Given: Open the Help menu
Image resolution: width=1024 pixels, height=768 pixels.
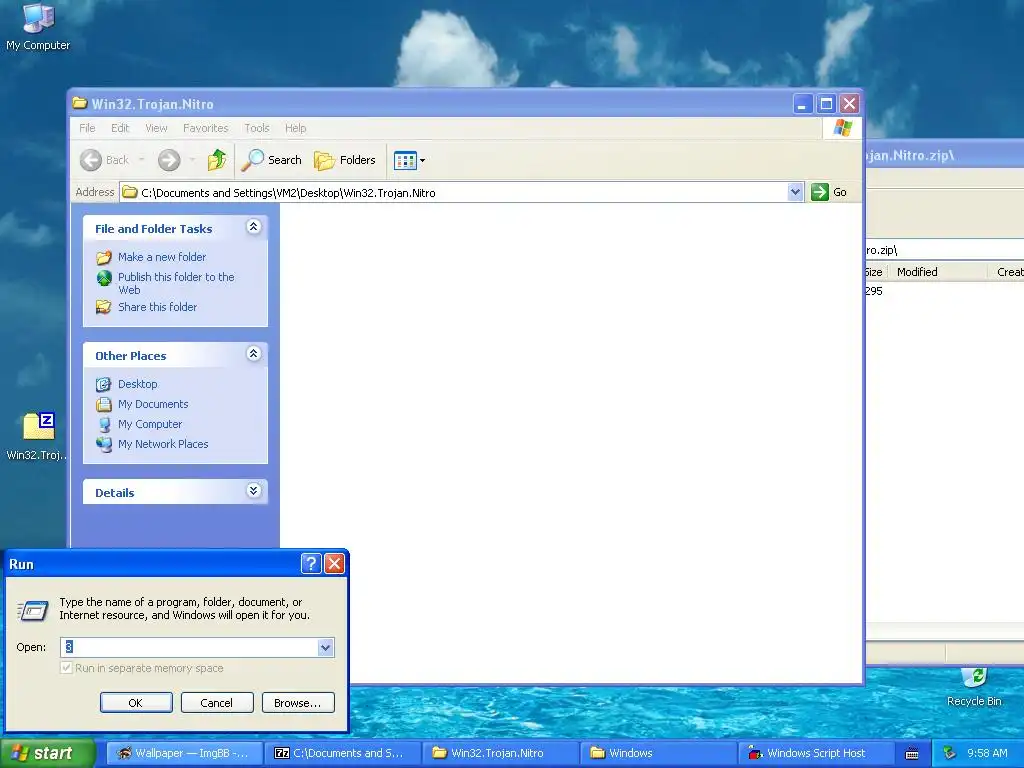Looking at the screenshot, I should pos(295,128).
